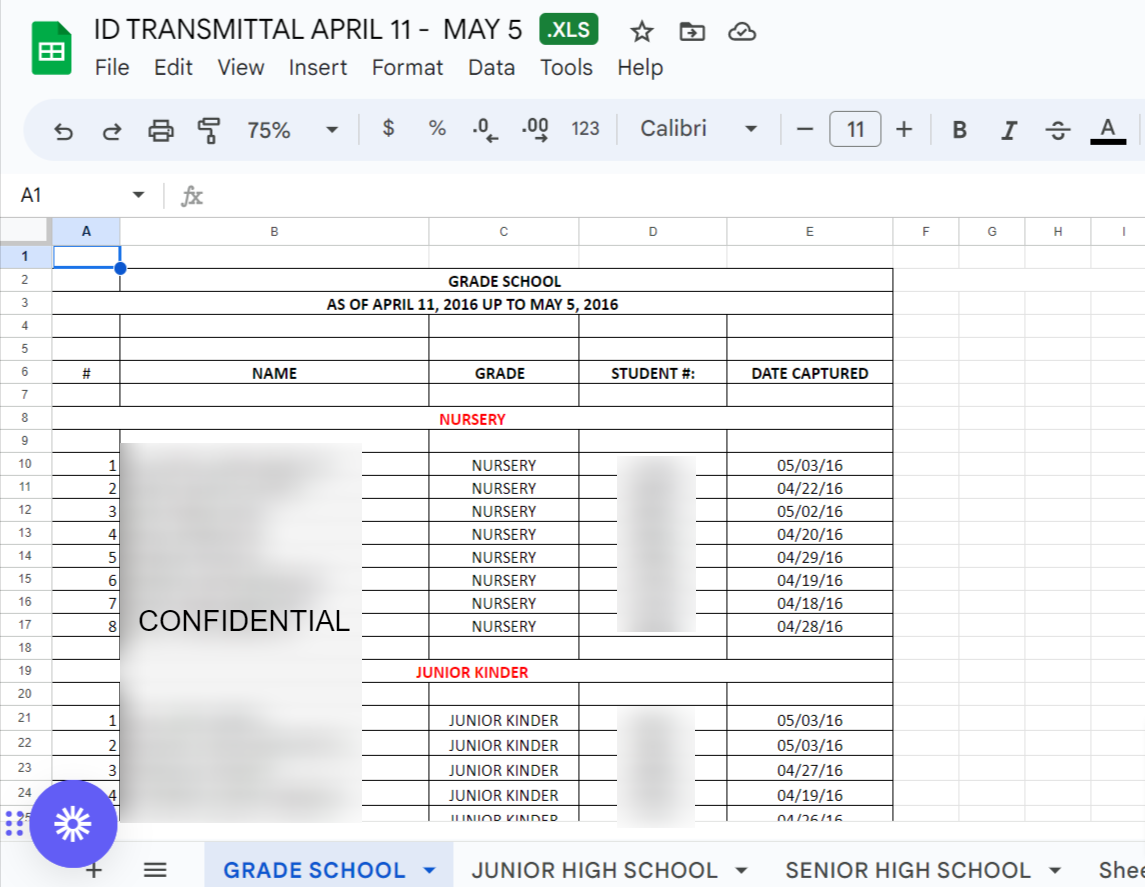Activate the paint format tool
1145x887 pixels.
point(209,131)
